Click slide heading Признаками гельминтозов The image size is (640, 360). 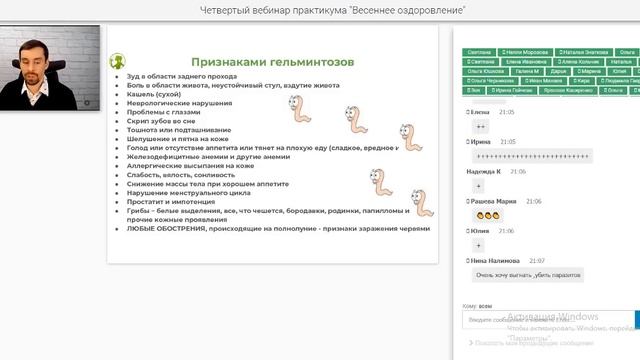273,62
